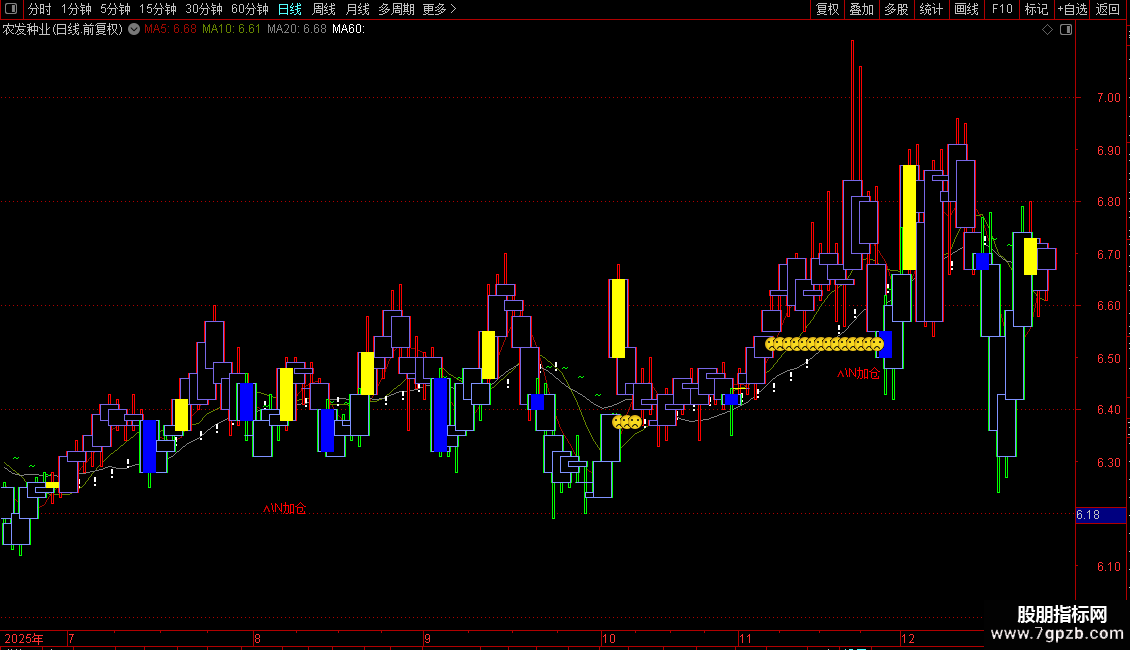Click the 6.30 price axis label

[1108, 463]
